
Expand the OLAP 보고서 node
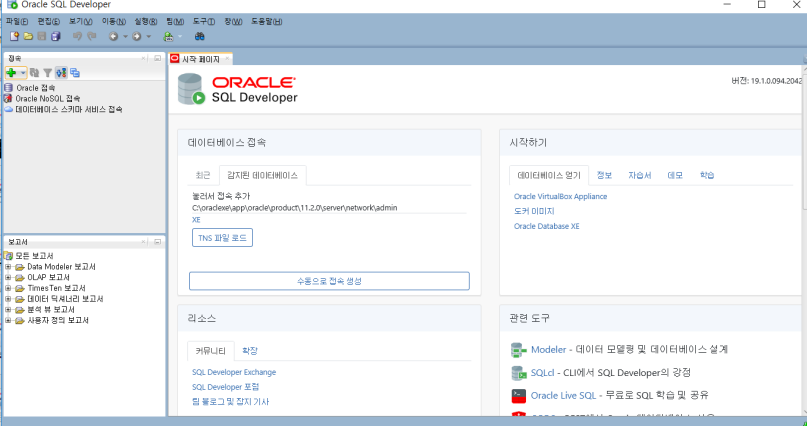8,277
